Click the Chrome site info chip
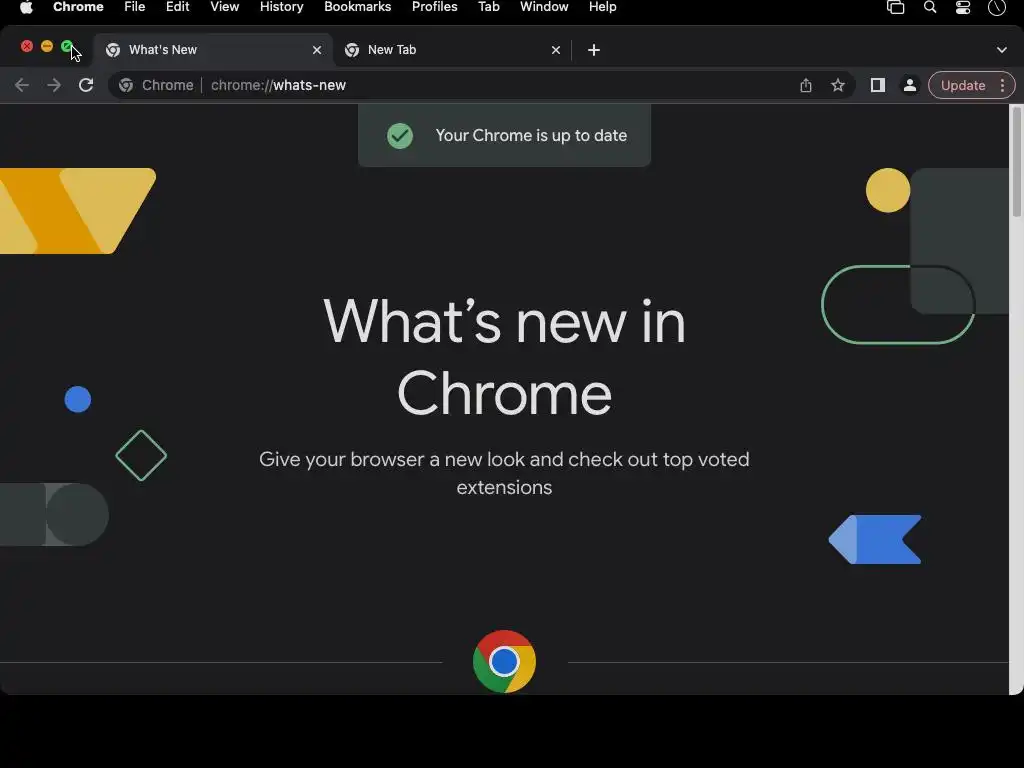 [x=157, y=85]
